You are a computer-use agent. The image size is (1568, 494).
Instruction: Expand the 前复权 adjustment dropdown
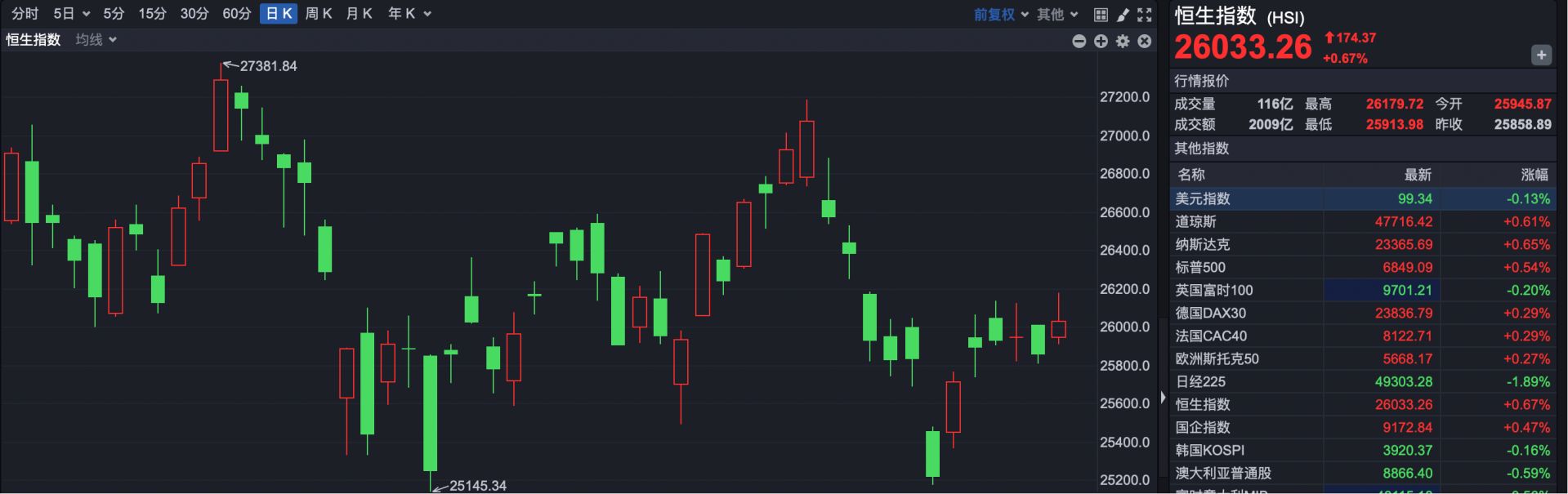pyautogui.click(x=1001, y=15)
